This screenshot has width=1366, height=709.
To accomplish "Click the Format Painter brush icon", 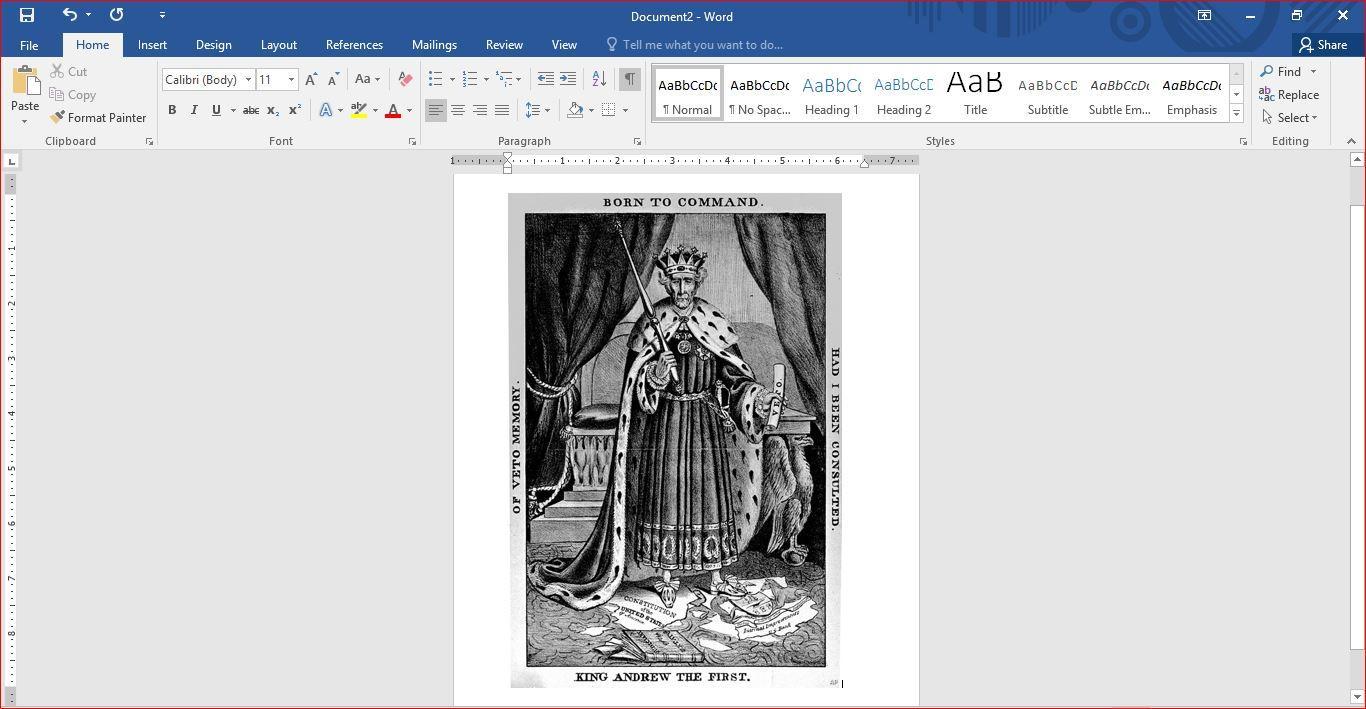I will tap(58, 117).
